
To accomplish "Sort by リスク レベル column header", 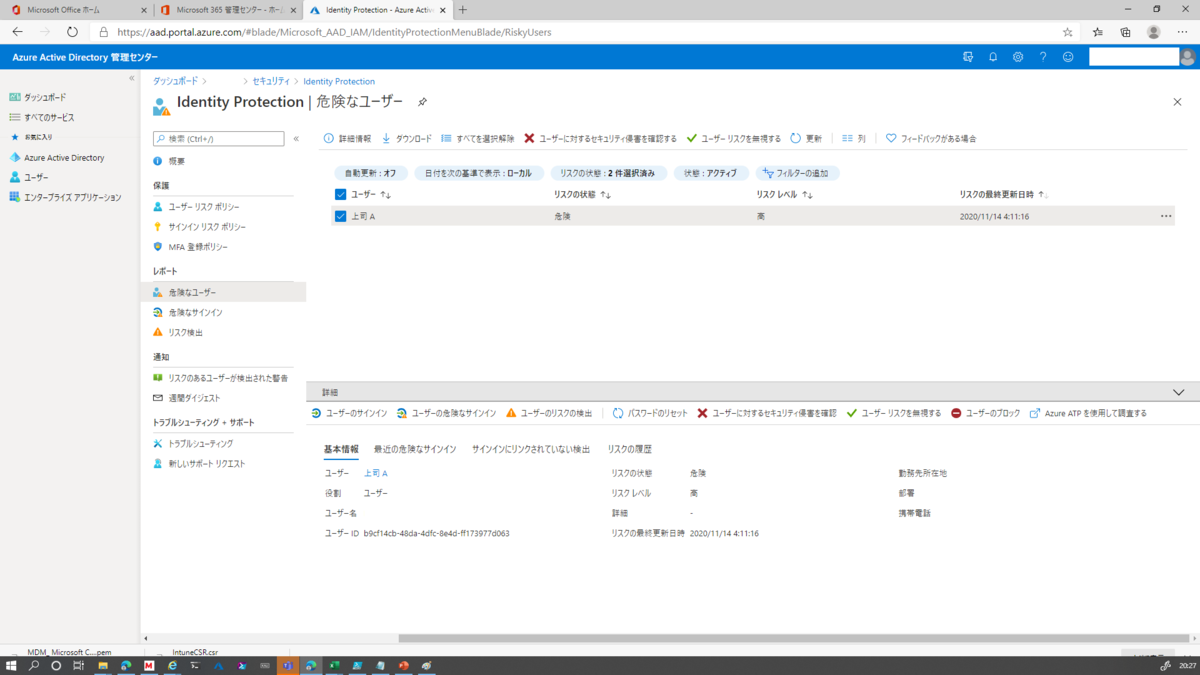I will click(785, 195).
